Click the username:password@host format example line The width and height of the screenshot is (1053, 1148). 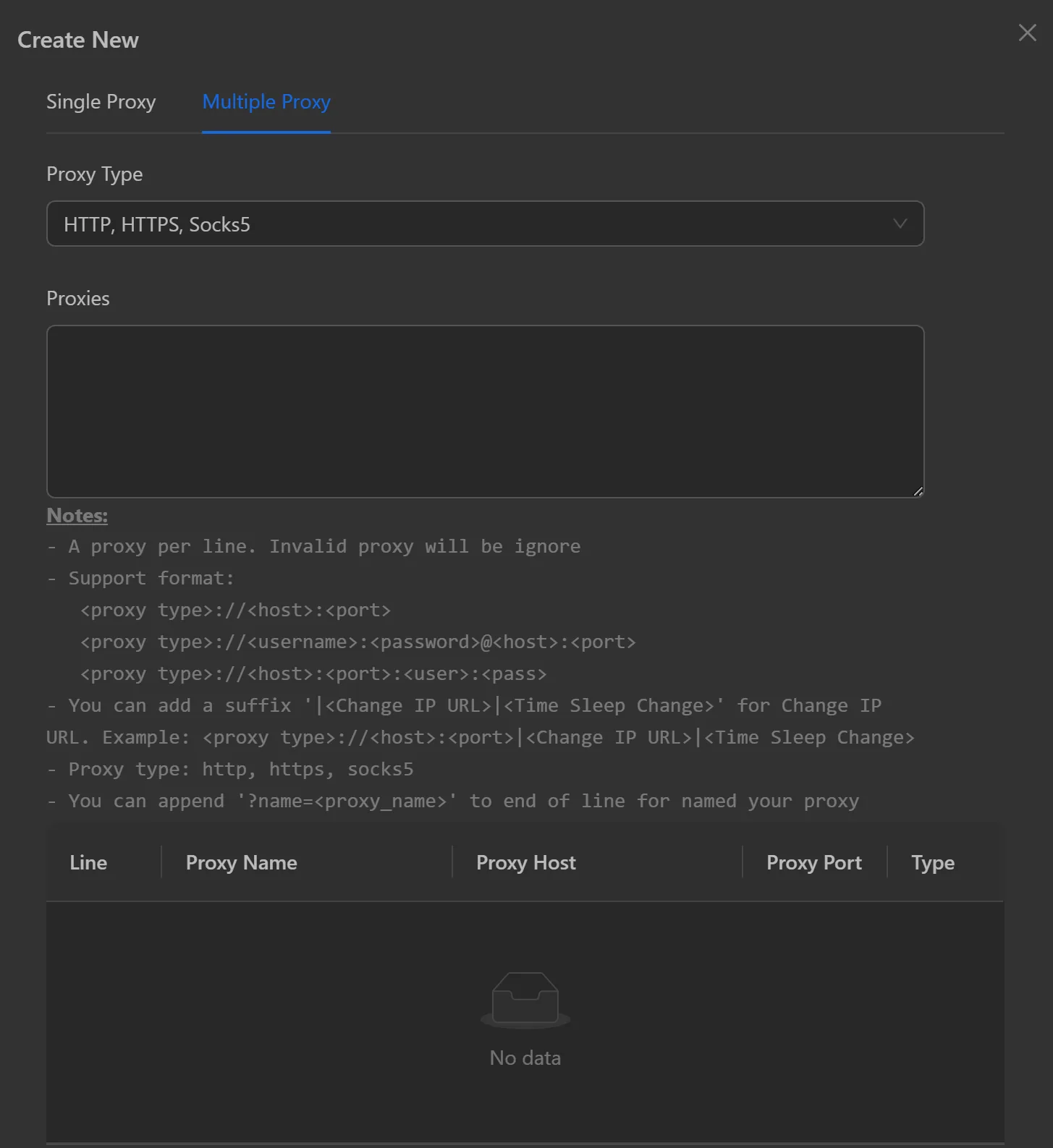pos(358,642)
